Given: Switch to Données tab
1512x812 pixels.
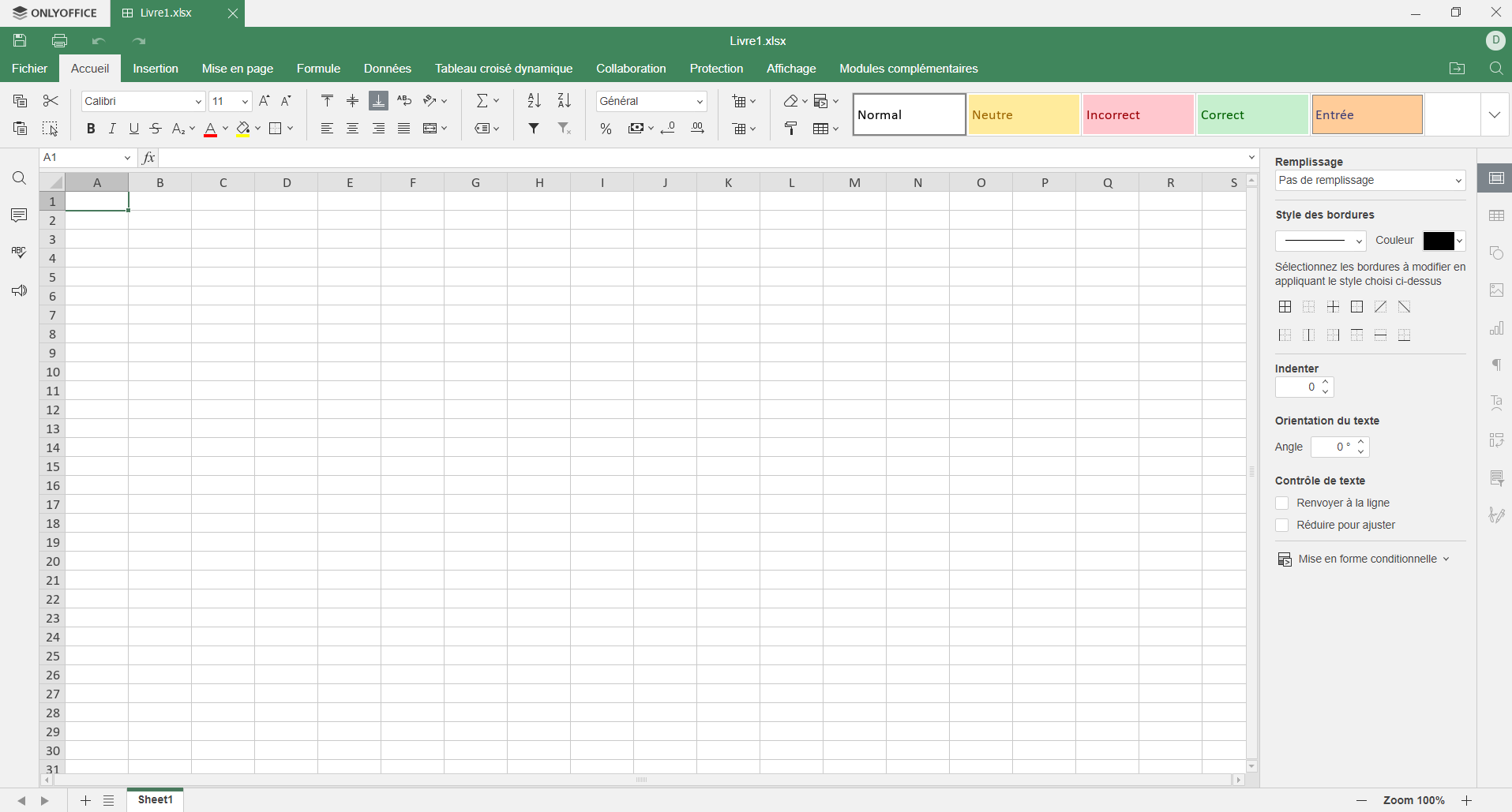Looking at the screenshot, I should point(388,69).
